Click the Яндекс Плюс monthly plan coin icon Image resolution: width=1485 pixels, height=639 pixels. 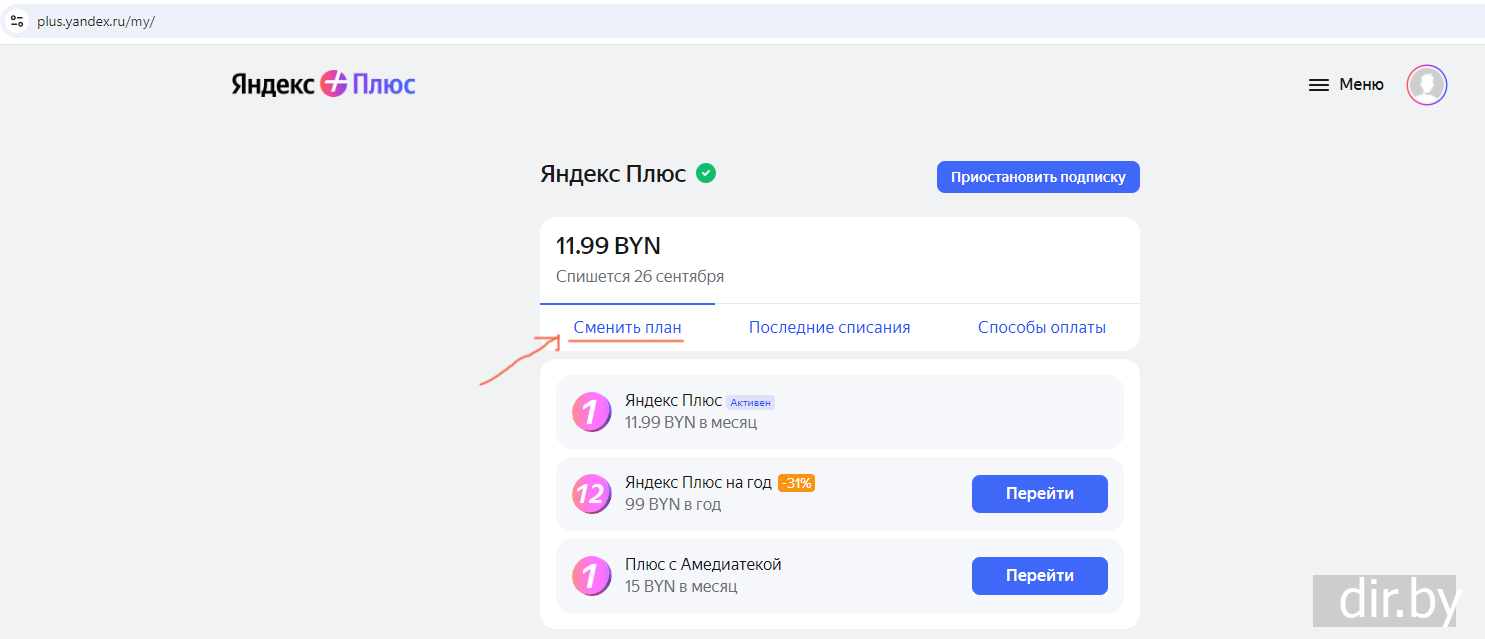591,412
